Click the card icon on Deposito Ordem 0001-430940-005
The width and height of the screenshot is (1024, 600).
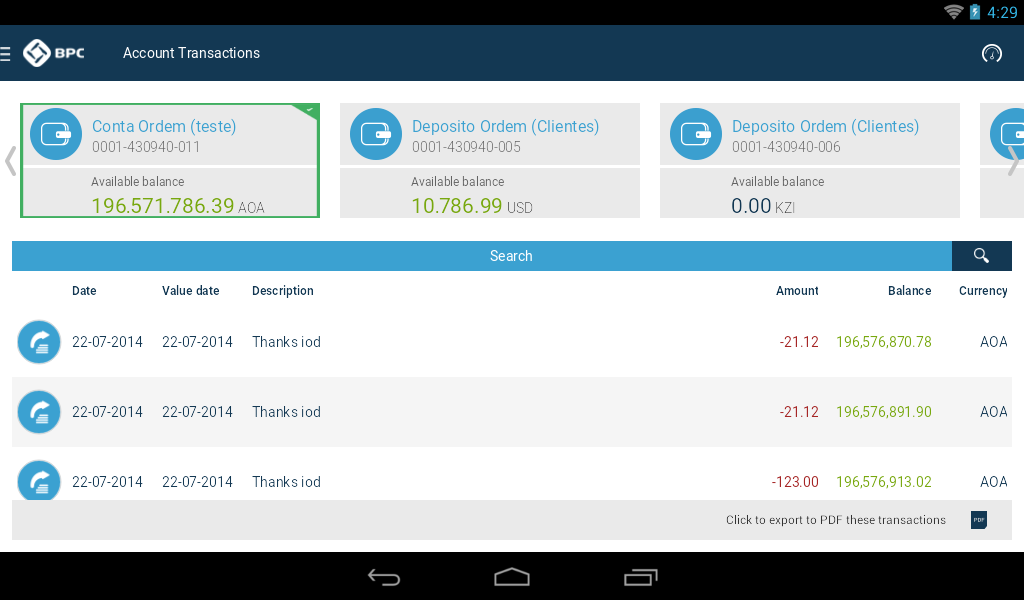coord(375,133)
